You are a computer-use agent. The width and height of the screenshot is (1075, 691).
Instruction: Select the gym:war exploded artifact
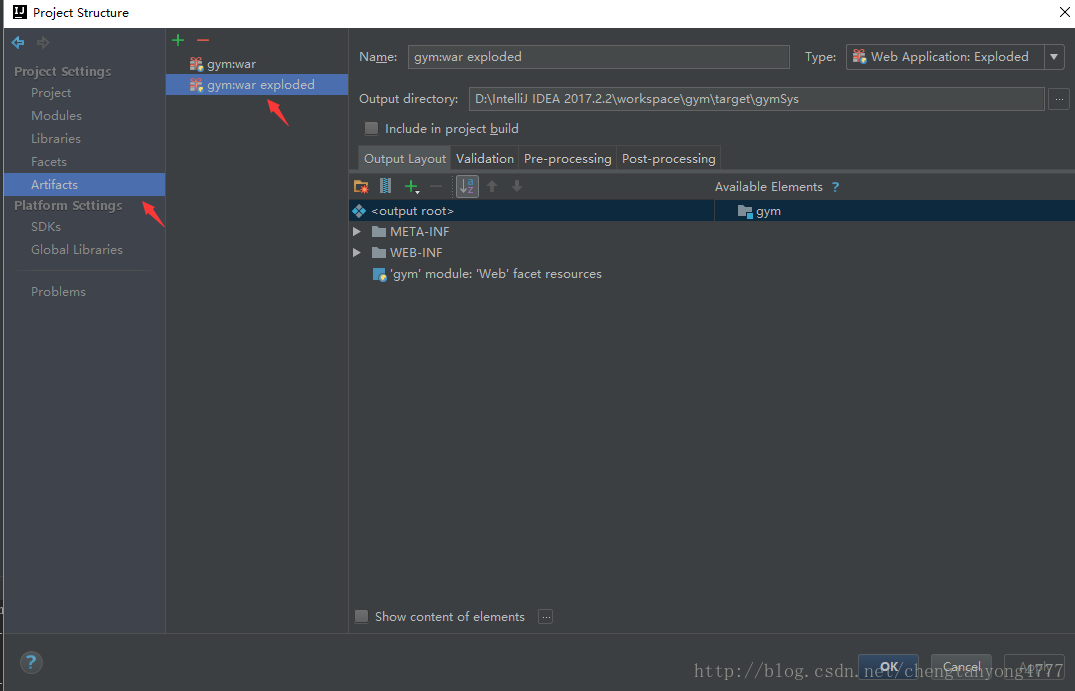point(256,84)
